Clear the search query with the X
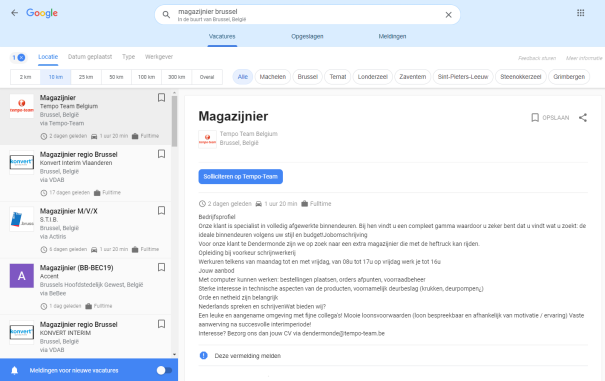Screen dimensions: 605x381 click(448, 15)
